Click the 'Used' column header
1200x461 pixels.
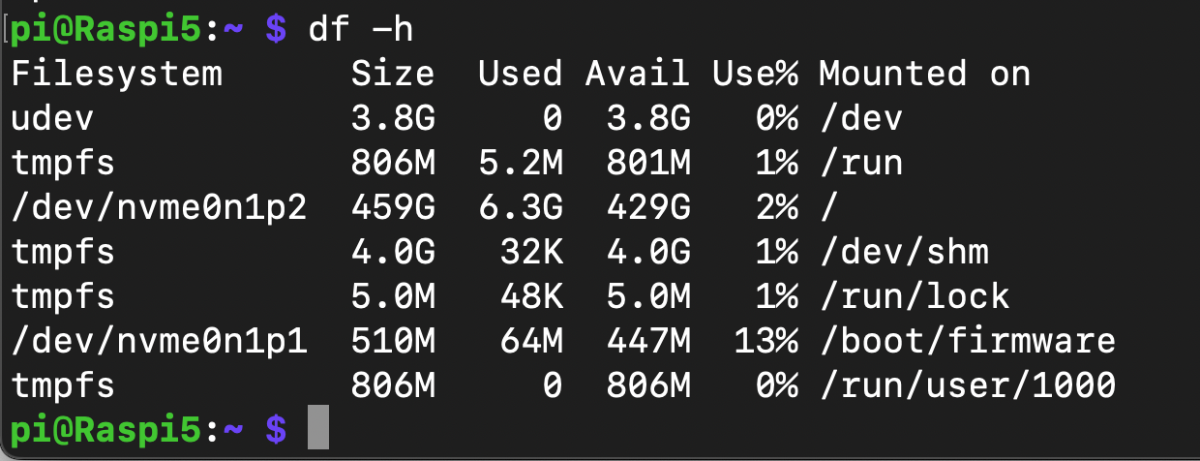click(521, 74)
